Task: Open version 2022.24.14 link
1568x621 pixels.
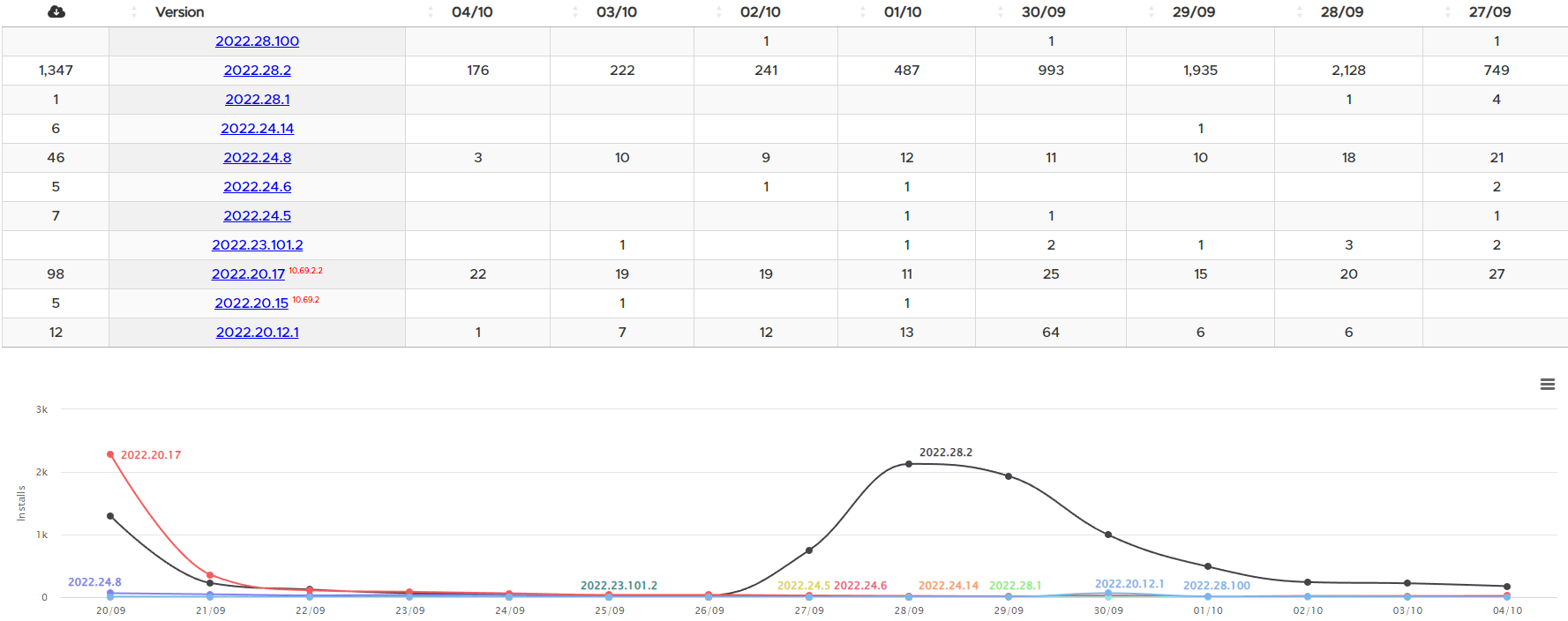Action: (x=257, y=129)
